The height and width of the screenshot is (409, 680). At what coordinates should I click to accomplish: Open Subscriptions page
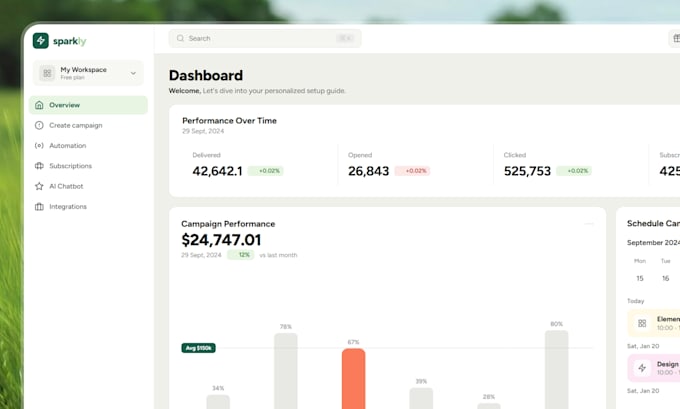pyautogui.click(x=70, y=166)
